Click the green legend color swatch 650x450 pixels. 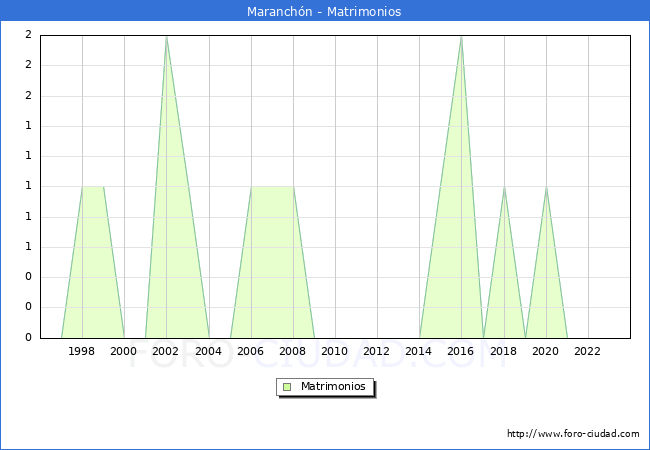click(287, 387)
